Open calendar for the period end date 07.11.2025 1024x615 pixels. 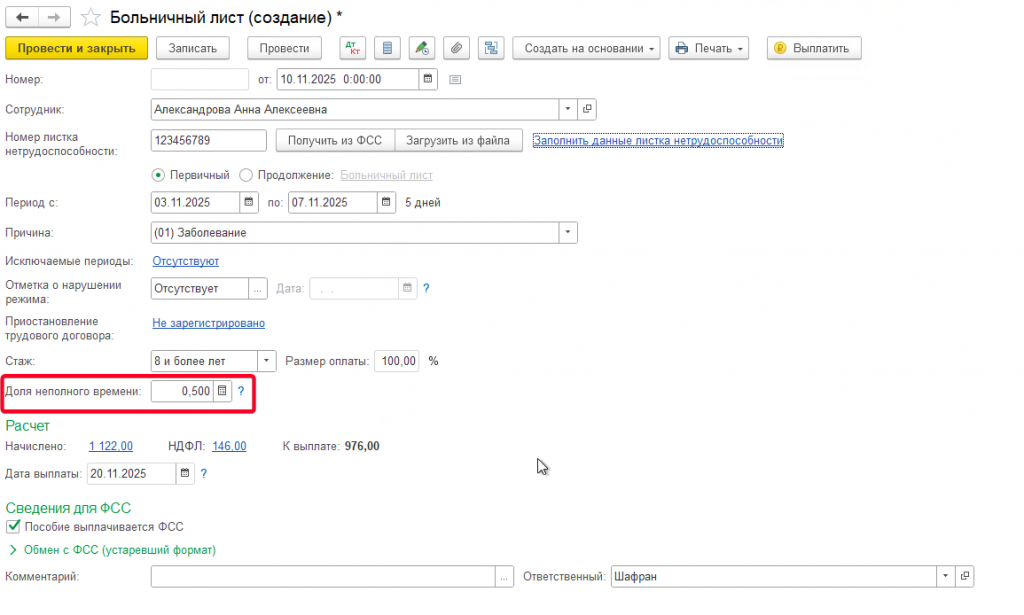pos(386,202)
